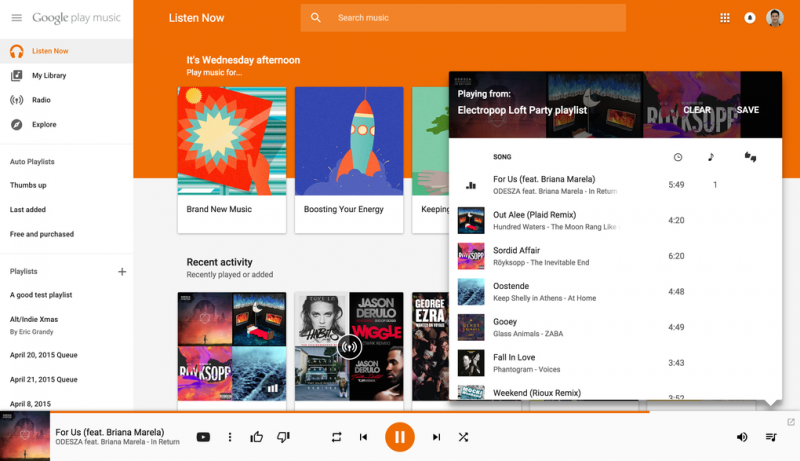Pause the playing song
This screenshot has height=461, width=800.
(399, 437)
